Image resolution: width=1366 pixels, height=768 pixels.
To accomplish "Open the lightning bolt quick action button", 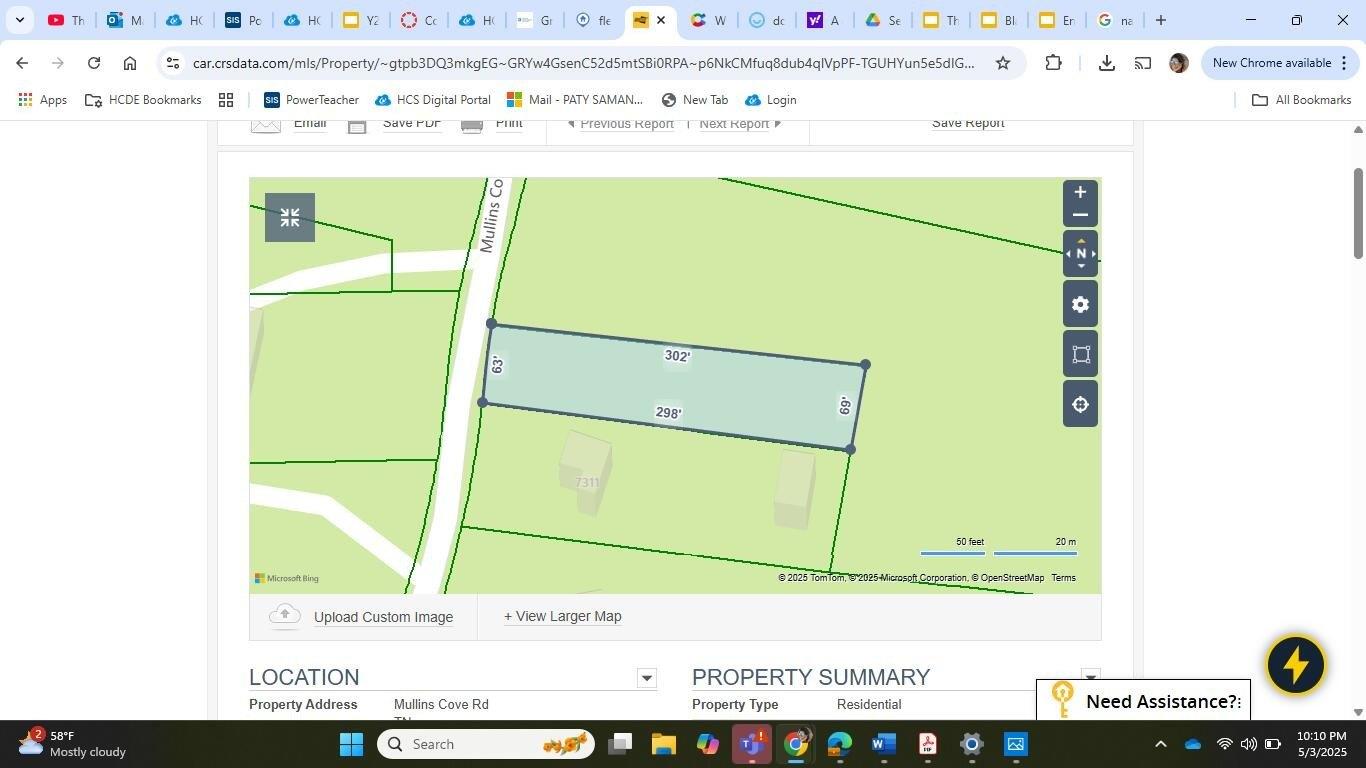I will [1296, 664].
